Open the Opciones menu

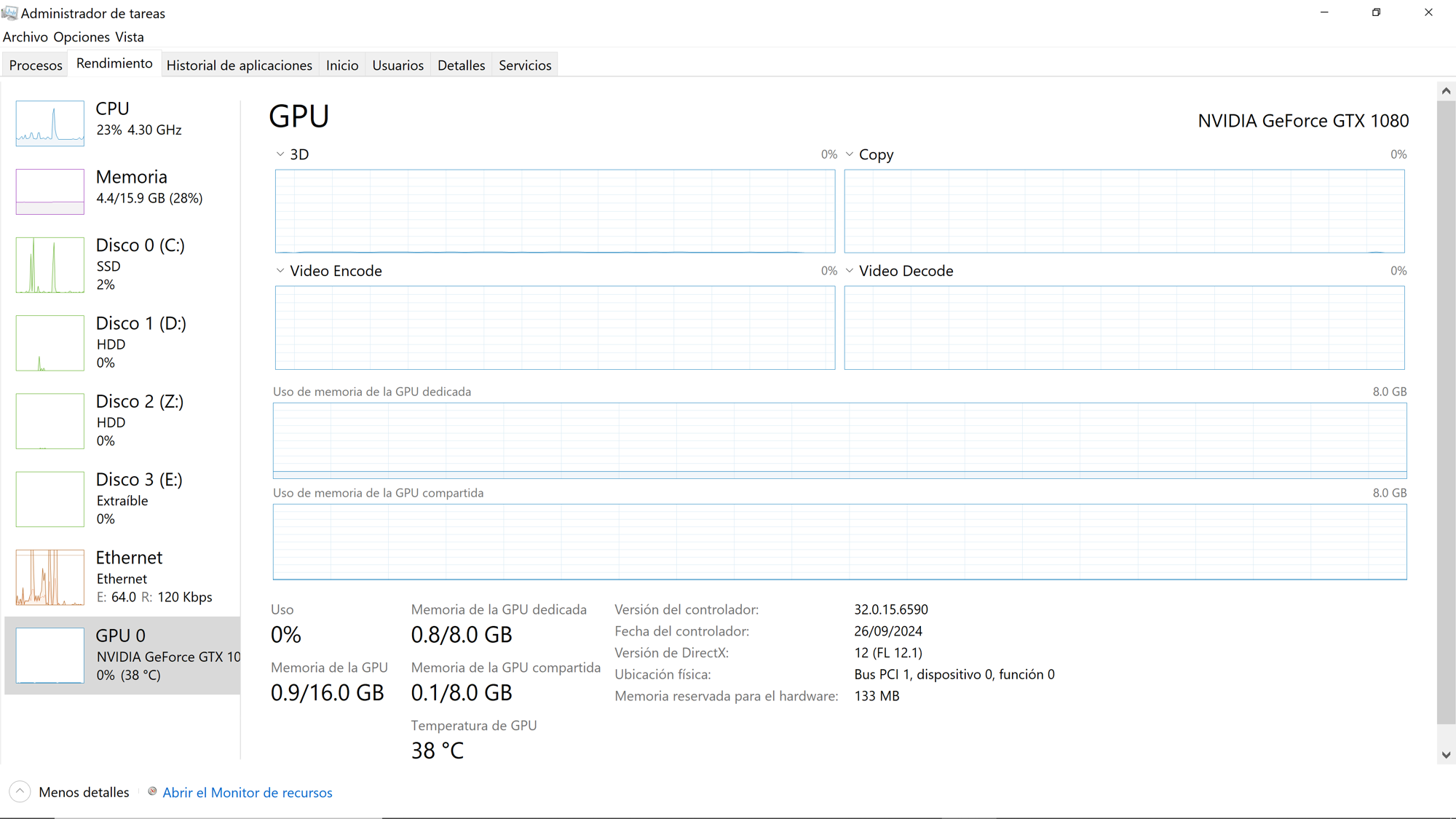coord(82,37)
